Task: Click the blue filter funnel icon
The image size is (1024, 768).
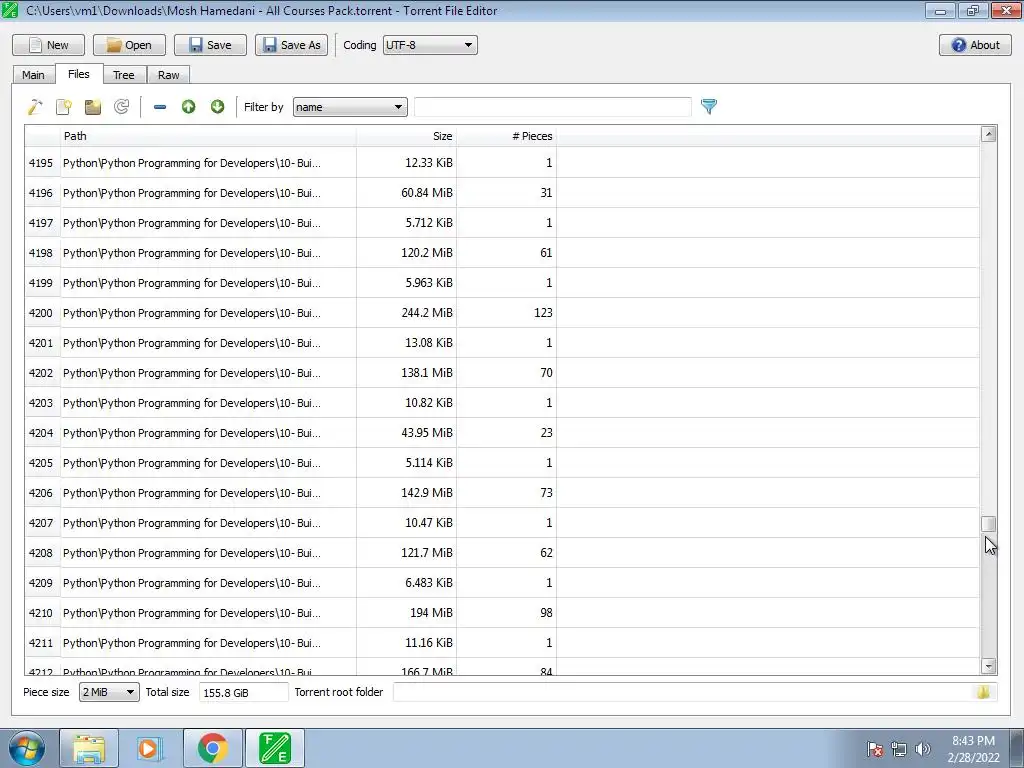Action: click(709, 106)
